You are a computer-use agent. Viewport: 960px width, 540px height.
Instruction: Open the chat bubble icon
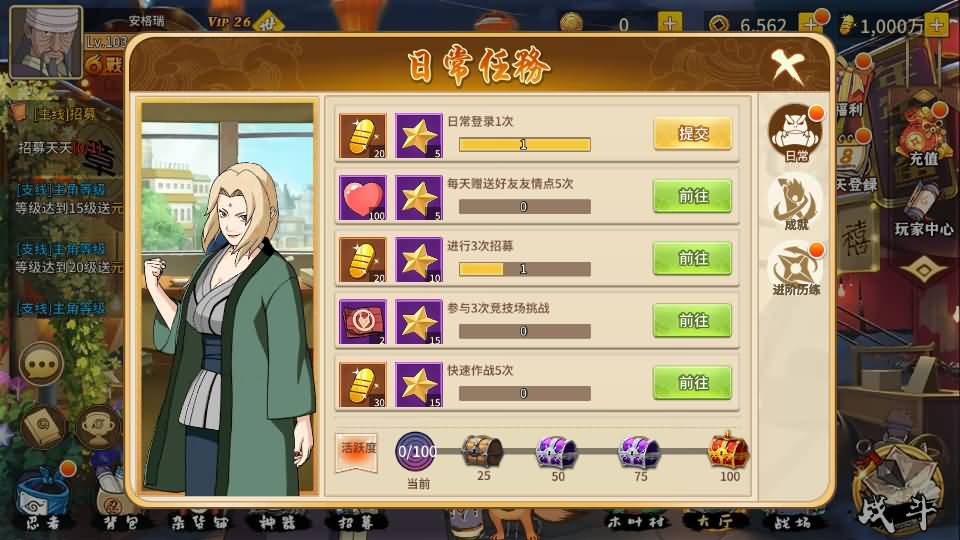(x=41, y=364)
